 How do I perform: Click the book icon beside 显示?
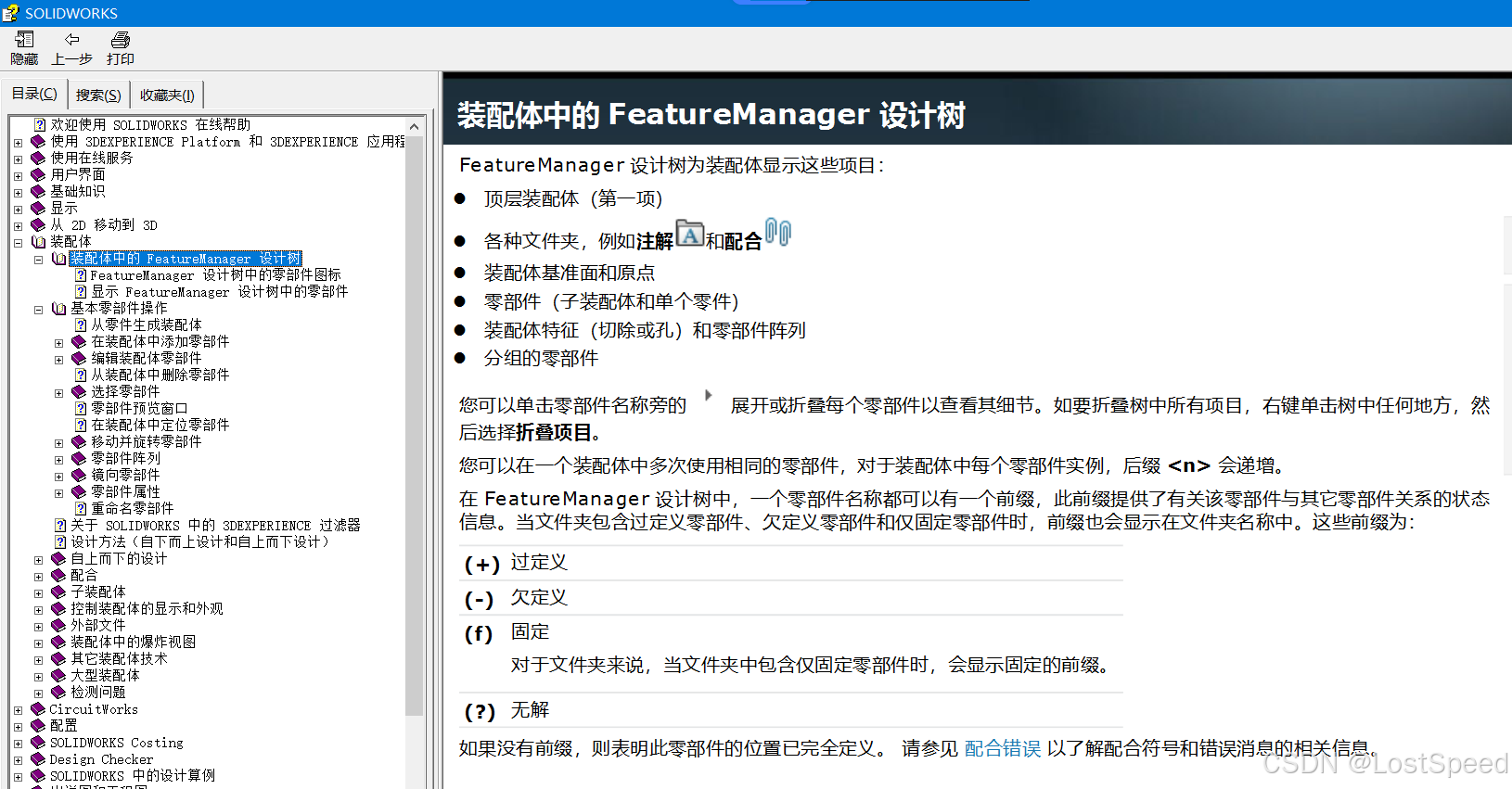(38, 208)
